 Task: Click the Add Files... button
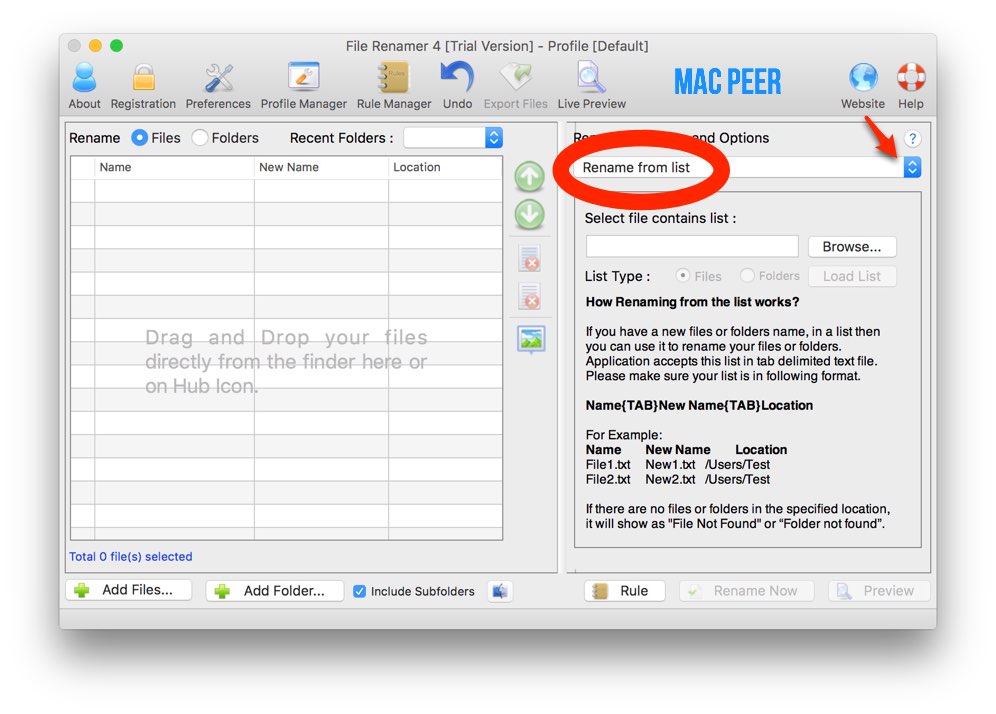coord(128,590)
